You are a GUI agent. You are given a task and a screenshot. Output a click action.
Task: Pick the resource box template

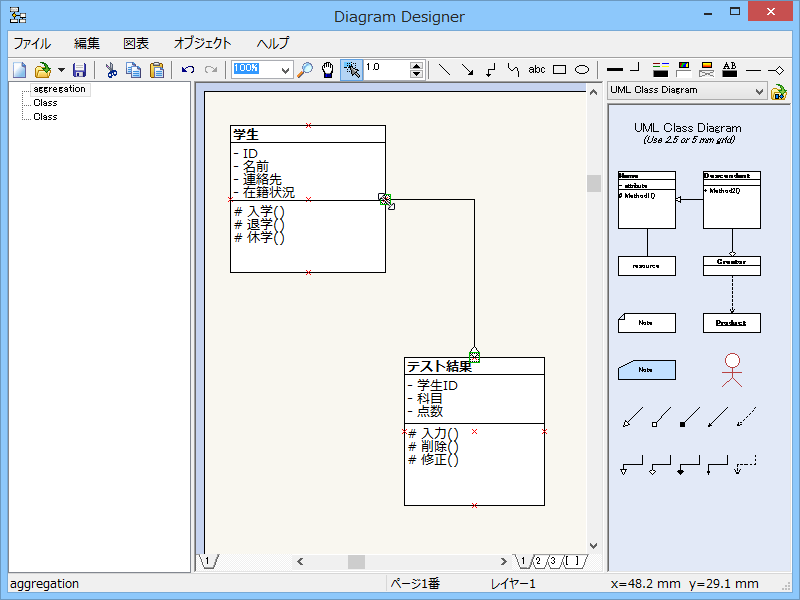(x=647, y=266)
